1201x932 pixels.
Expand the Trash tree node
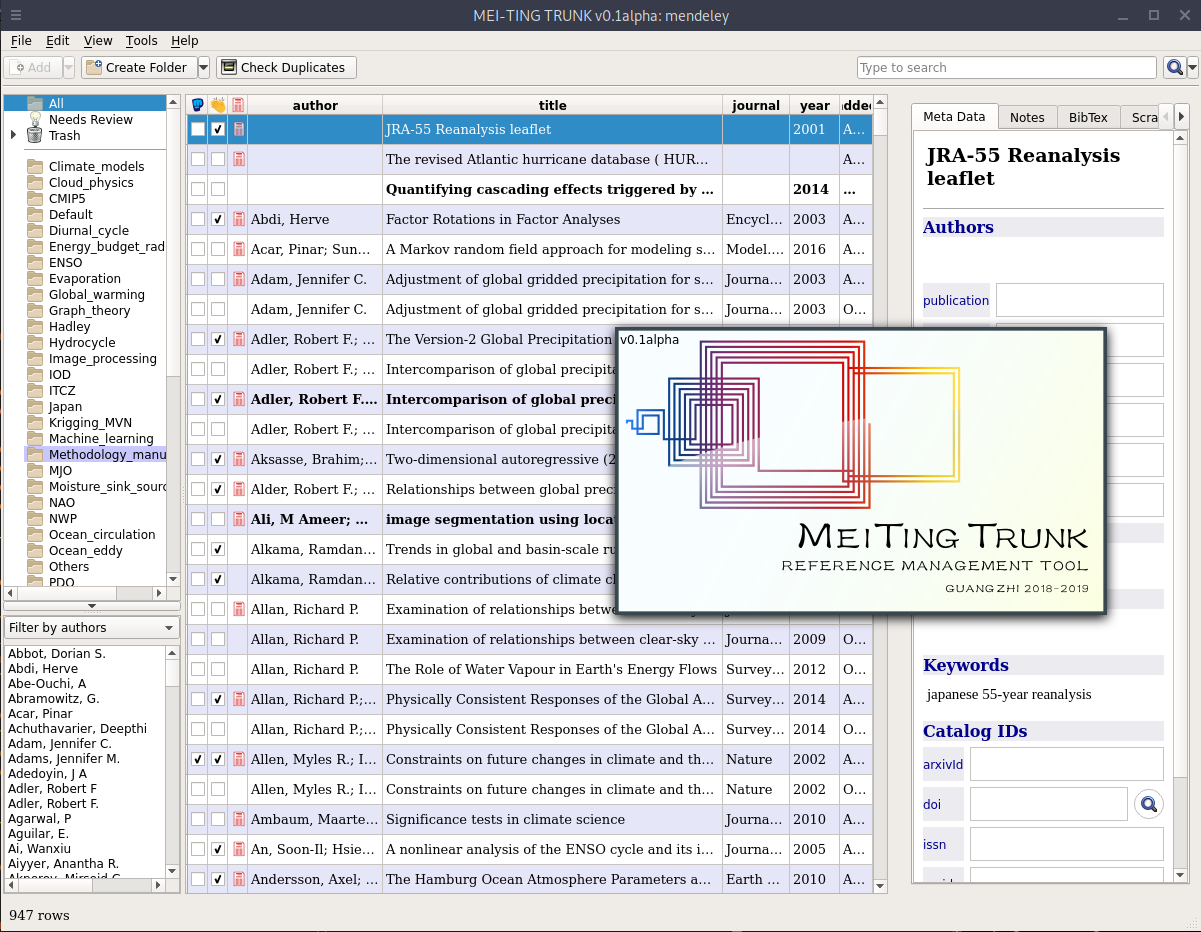point(13,135)
